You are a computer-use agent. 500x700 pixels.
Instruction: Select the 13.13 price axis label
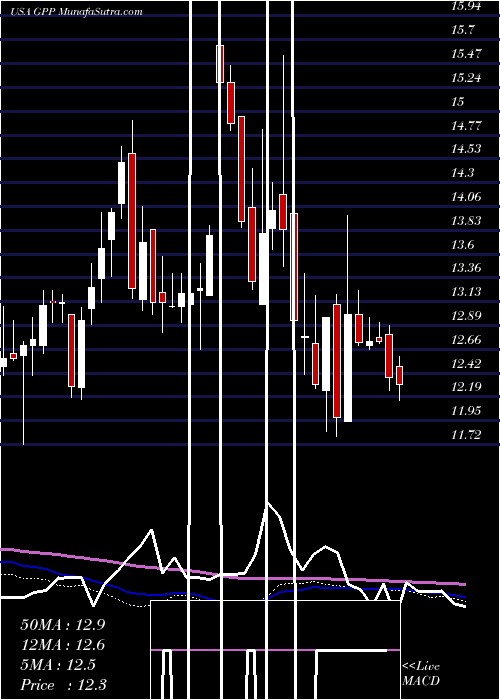(x=467, y=292)
